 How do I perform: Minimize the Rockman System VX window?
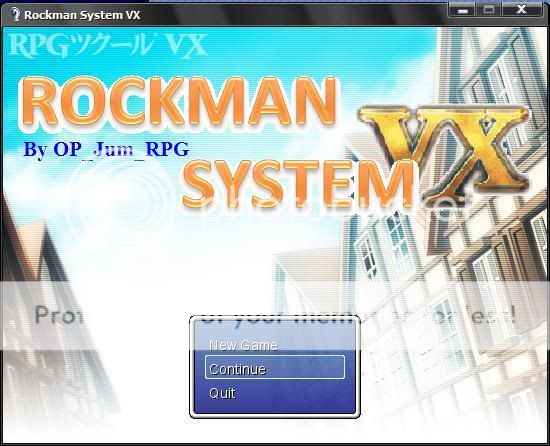pyautogui.click(x=462, y=10)
